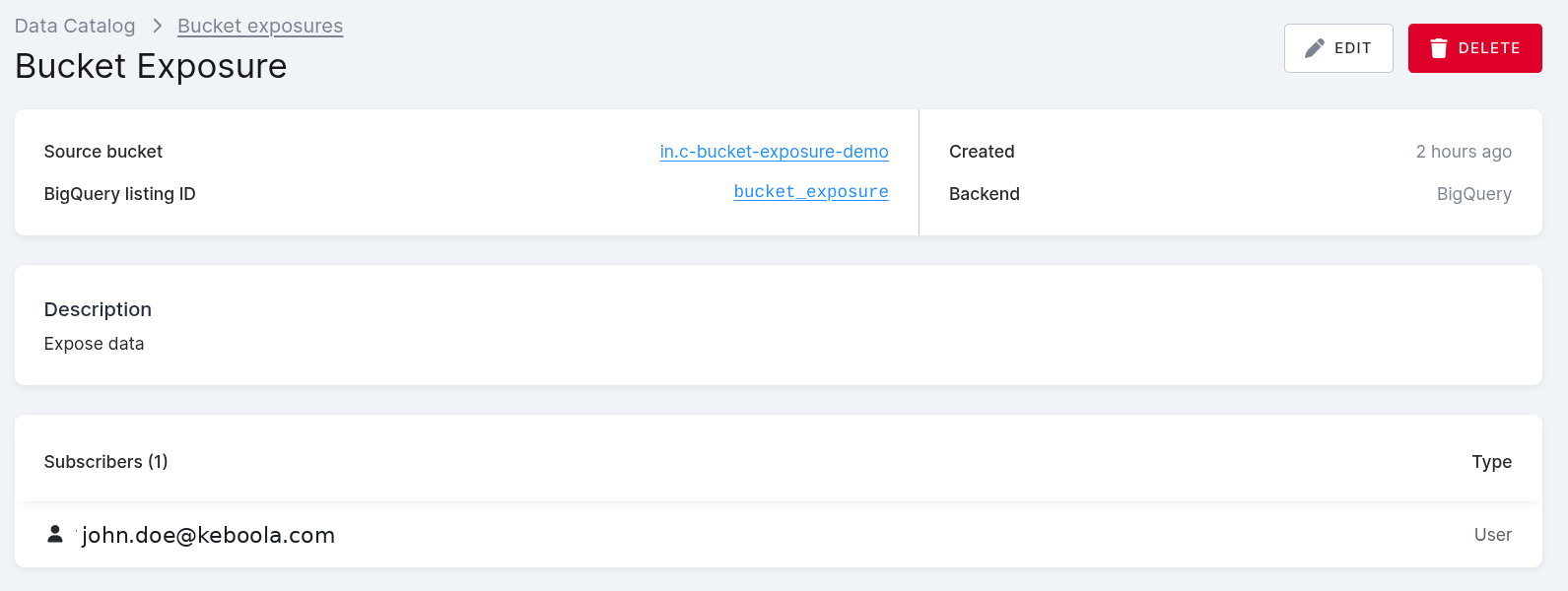The height and width of the screenshot is (591, 1568).
Task: Click the Bucket Exposure page title
Action: point(151,66)
